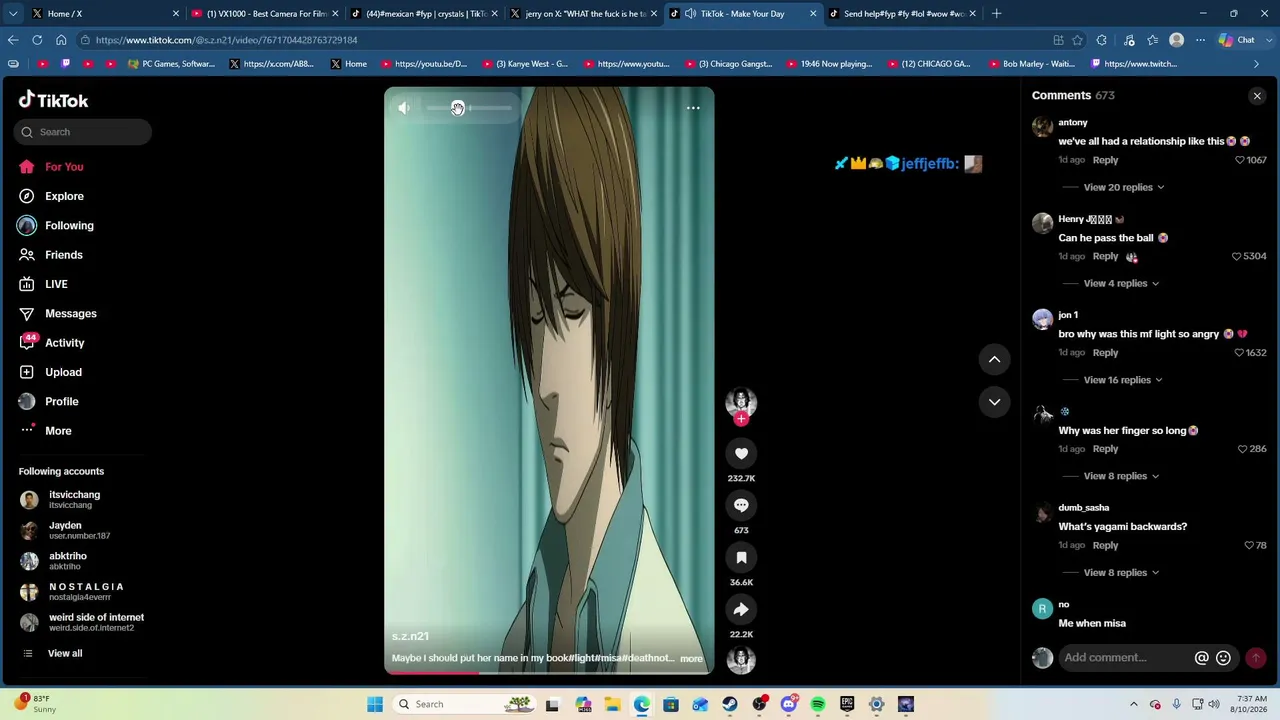Reload the page in the browser
Image resolution: width=1280 pixels, height=720 pixels.
coord(37,40)
